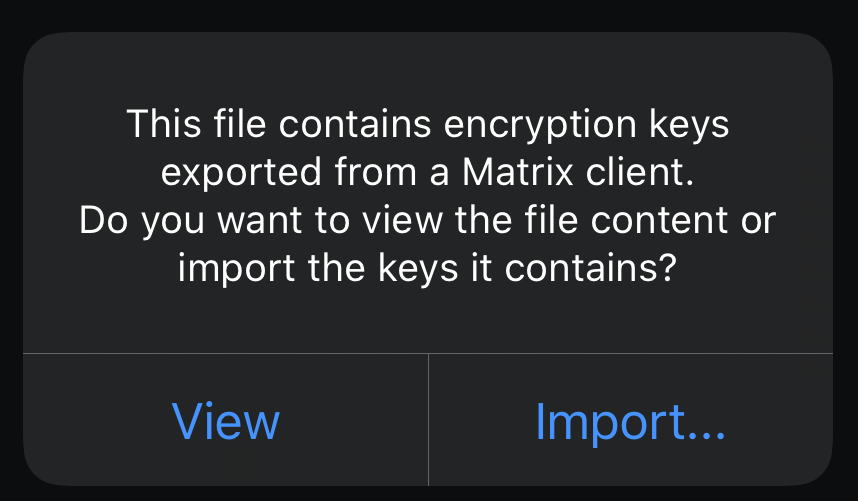Click the 'This file contains encryption keys' text
This screenshot has width=858, height=501.
[x=428, y=124]
